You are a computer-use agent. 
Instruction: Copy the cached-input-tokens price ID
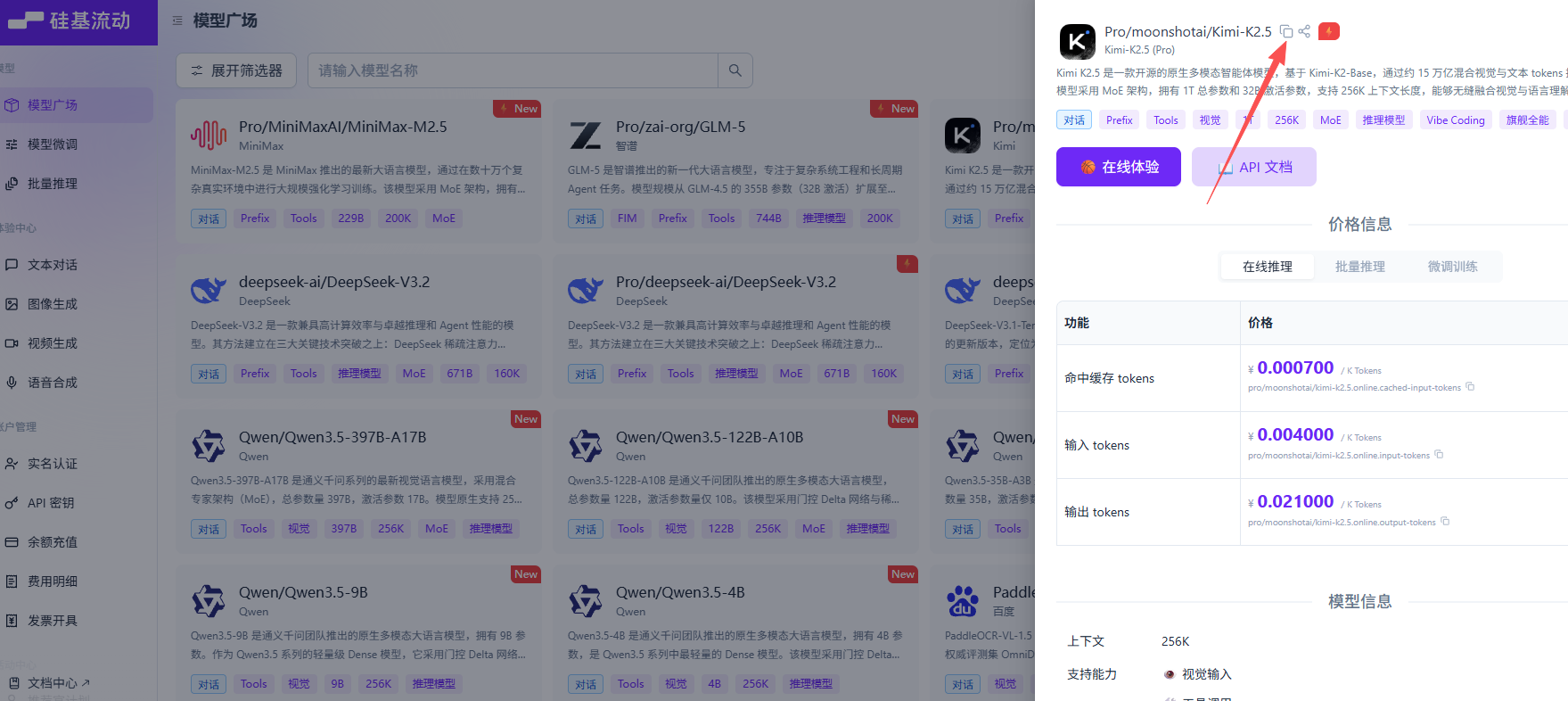[1470, 387]
